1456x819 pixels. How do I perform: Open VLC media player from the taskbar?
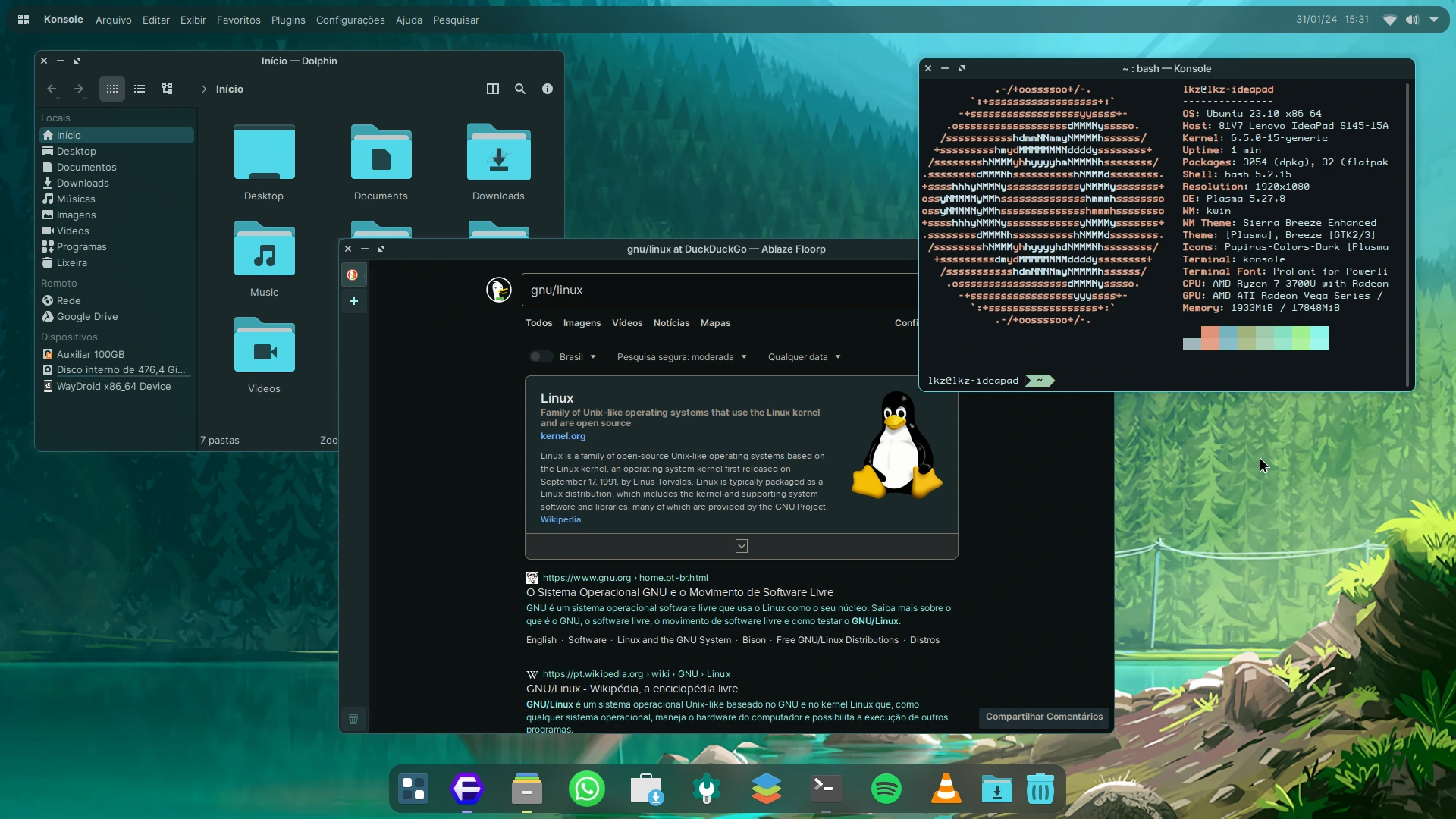[945, 789]
